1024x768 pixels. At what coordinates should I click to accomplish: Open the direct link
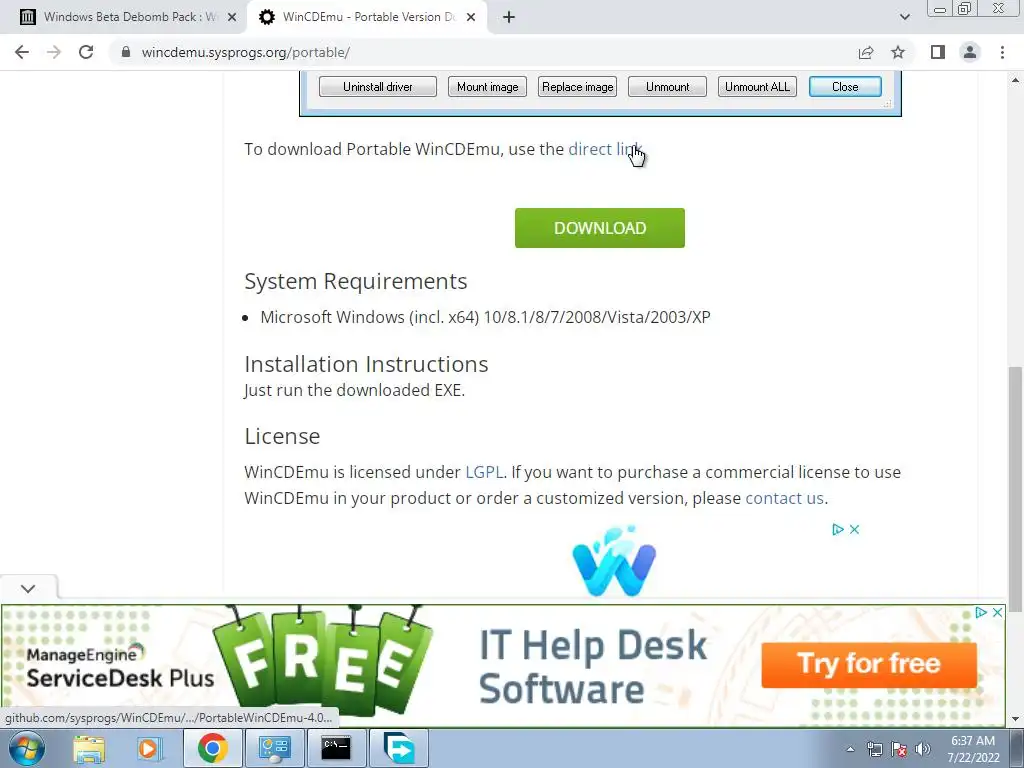click(x=605, y=149)
